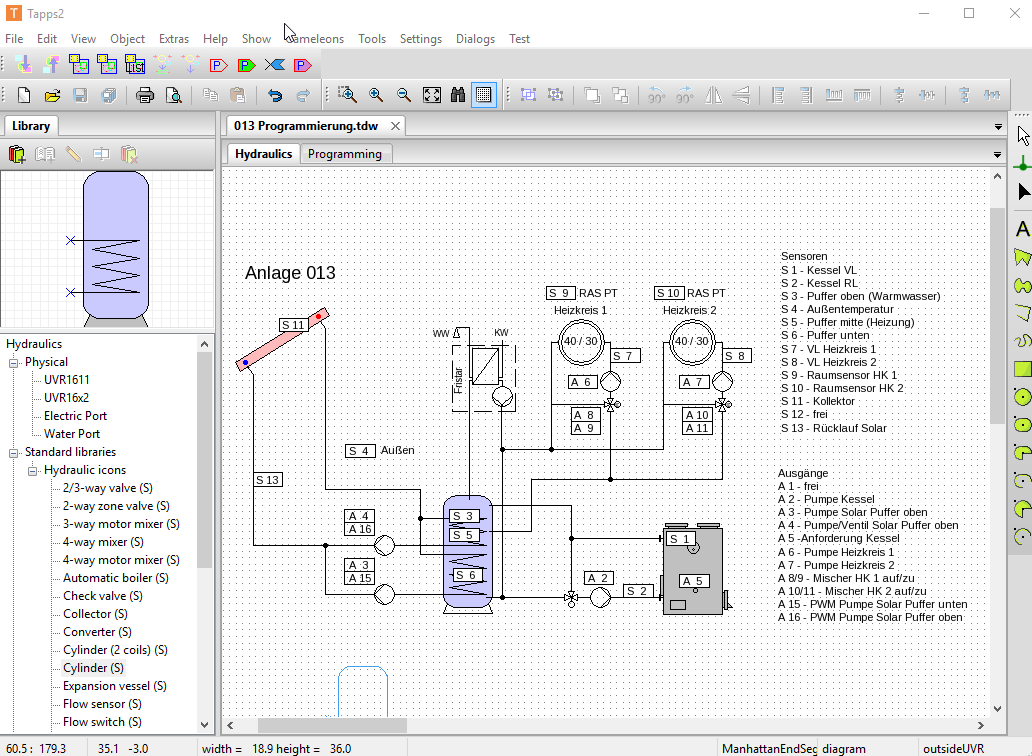Collapse the Hydraulic icons node
Viewport: 1032px width, 756px height.
[x=33, y=470]
